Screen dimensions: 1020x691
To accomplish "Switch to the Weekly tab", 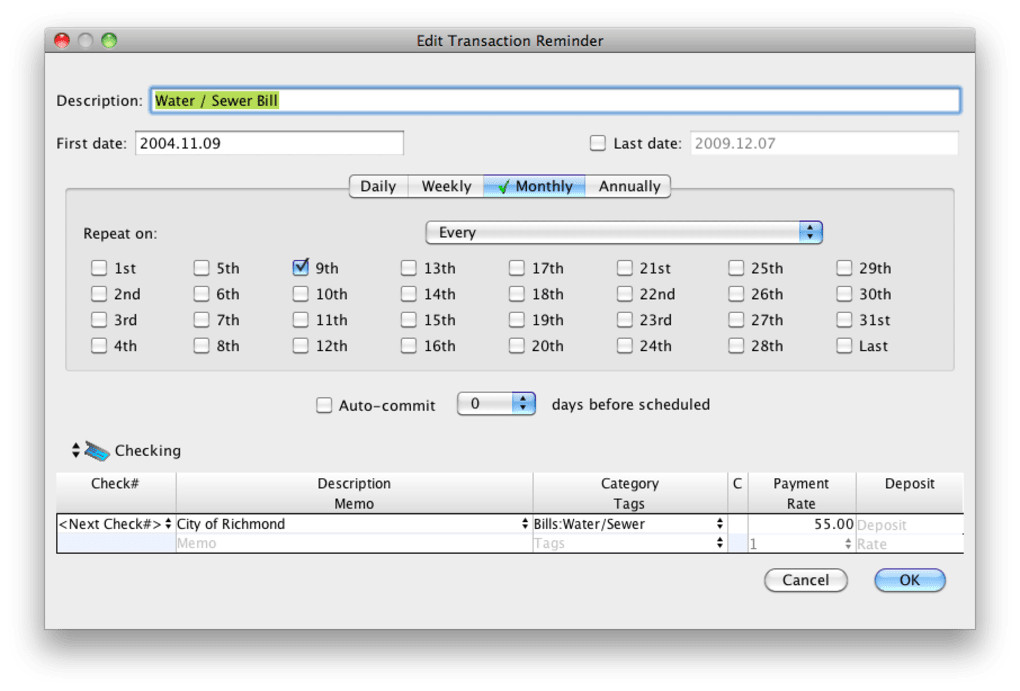I will click(446, 186).
